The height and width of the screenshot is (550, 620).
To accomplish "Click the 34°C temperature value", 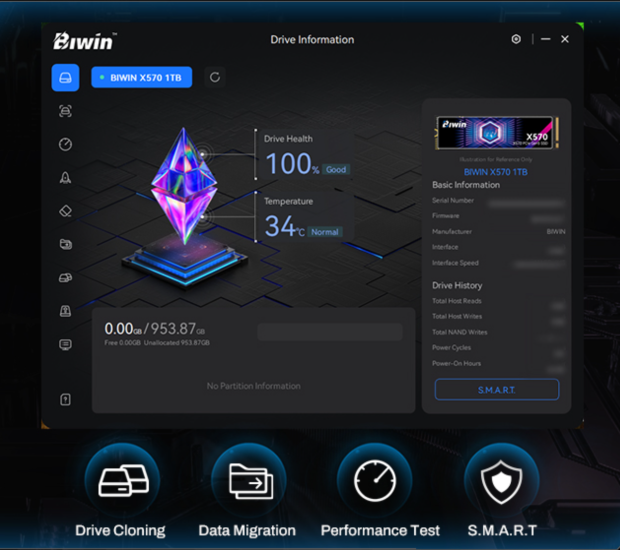I will [284, 226].
